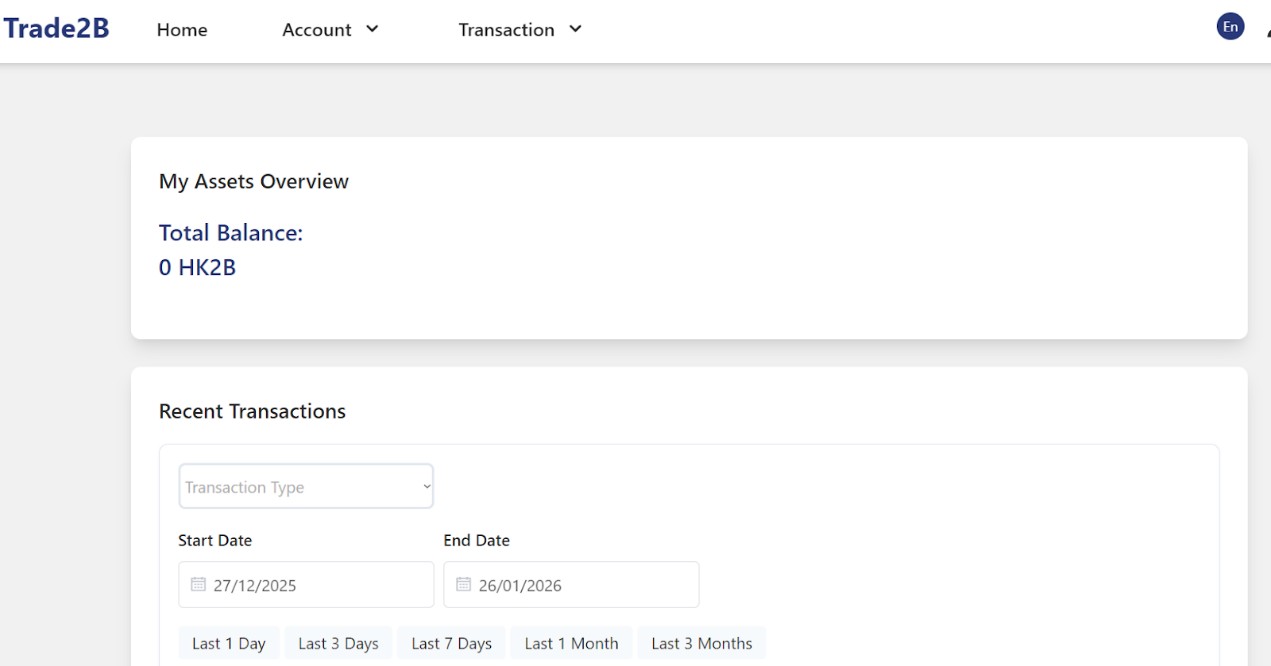Click the End Date calendar icon
The height and width of the screenshot is (666, 1271).
(463, 585)
